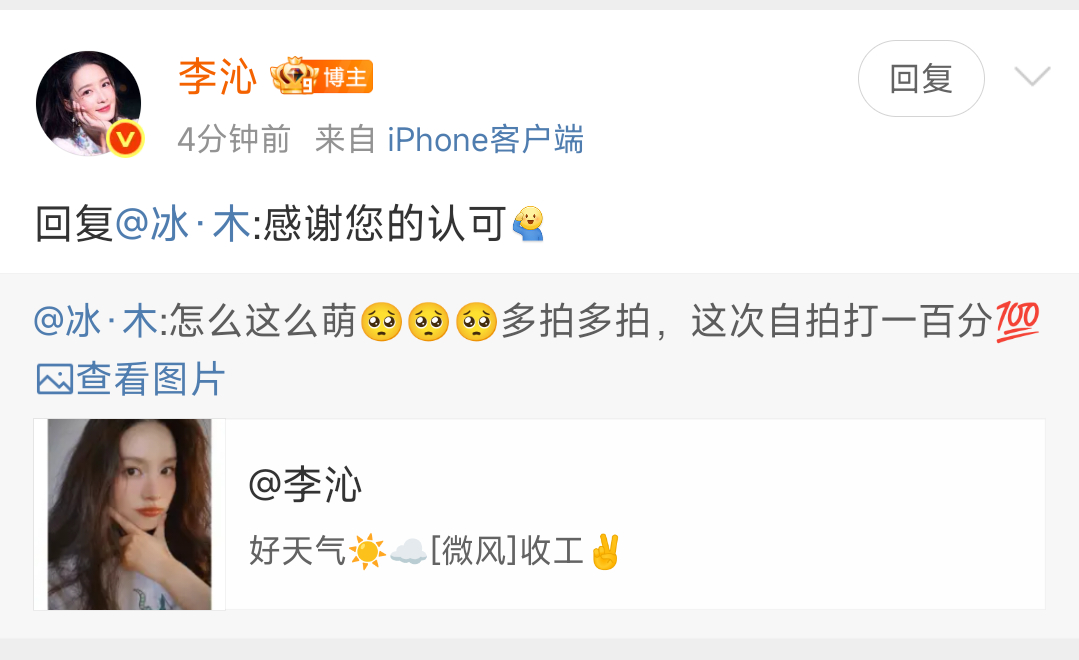Tap the picture icon before 查看图片
1079x660 pixels.
(x=54, y=379)
